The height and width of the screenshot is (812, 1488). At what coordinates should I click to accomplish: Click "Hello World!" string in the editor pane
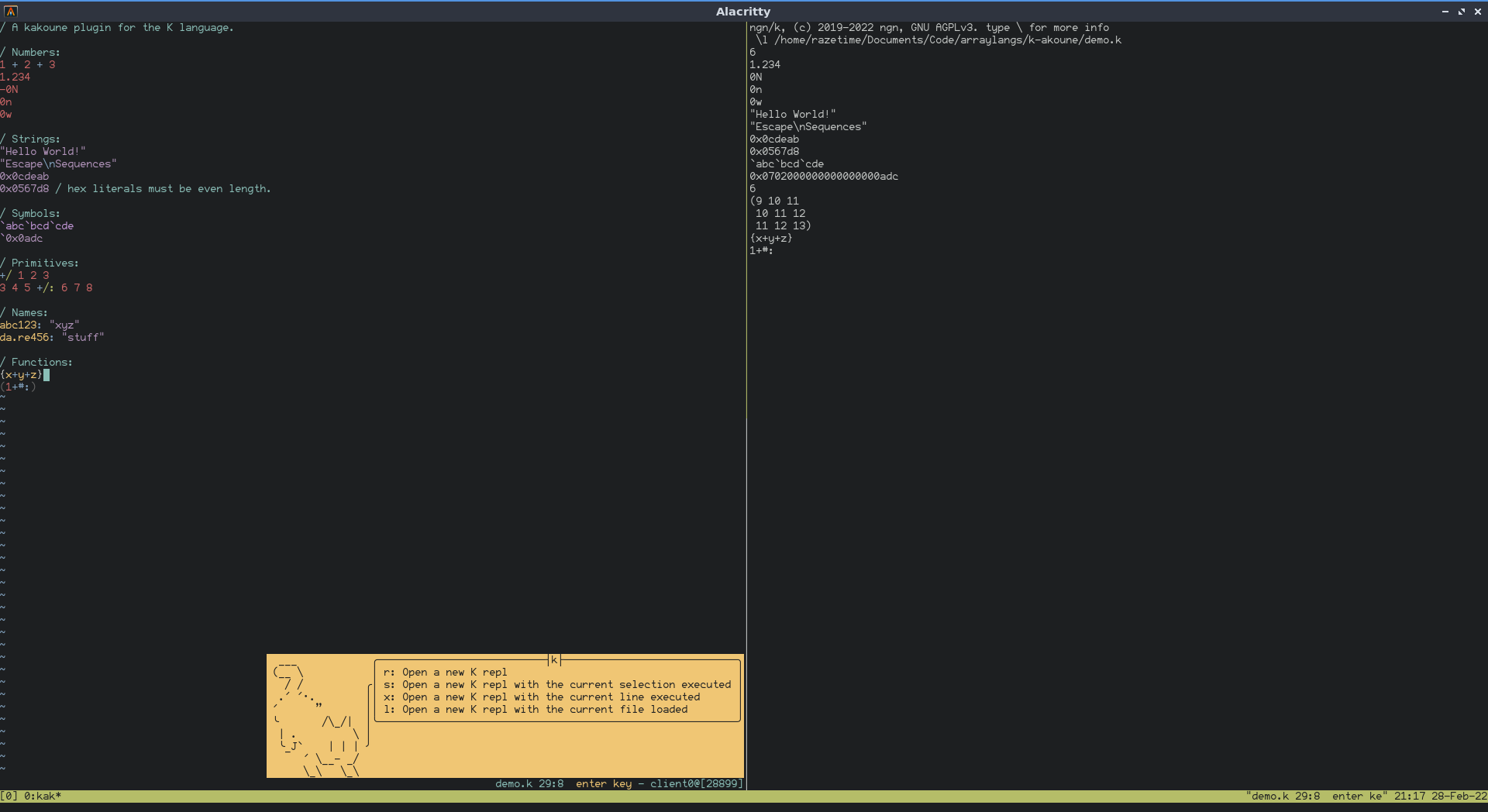43,152
